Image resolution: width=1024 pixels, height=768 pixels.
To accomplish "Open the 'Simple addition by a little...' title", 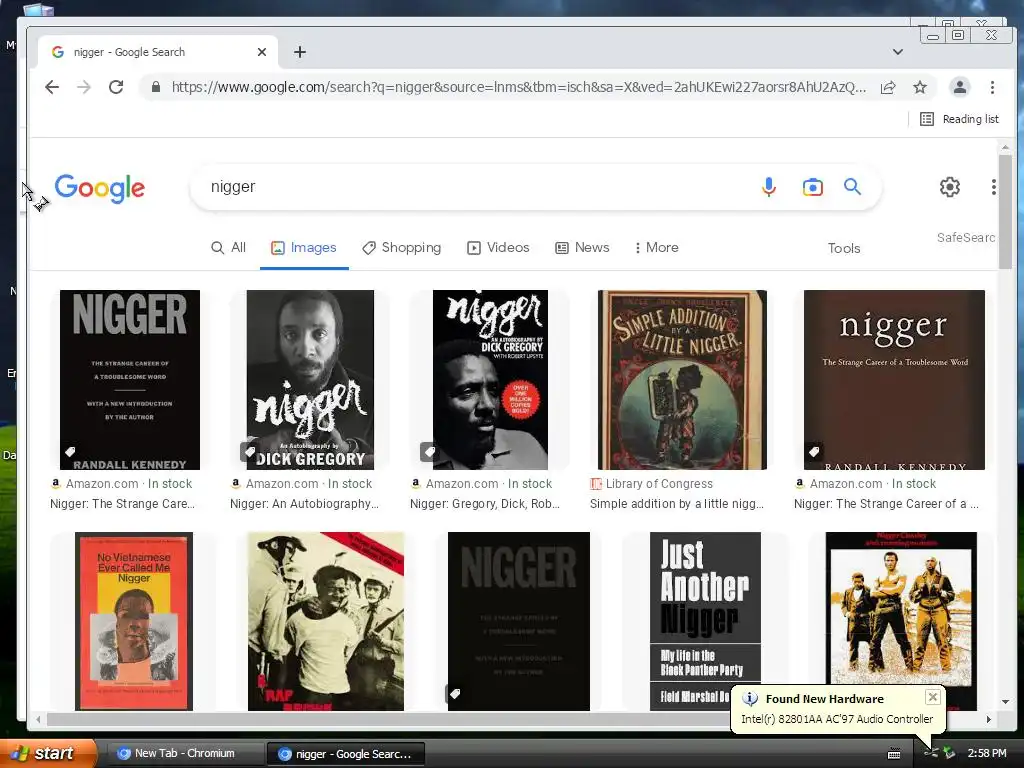I will pyautogui.click(x=677, y=504).
